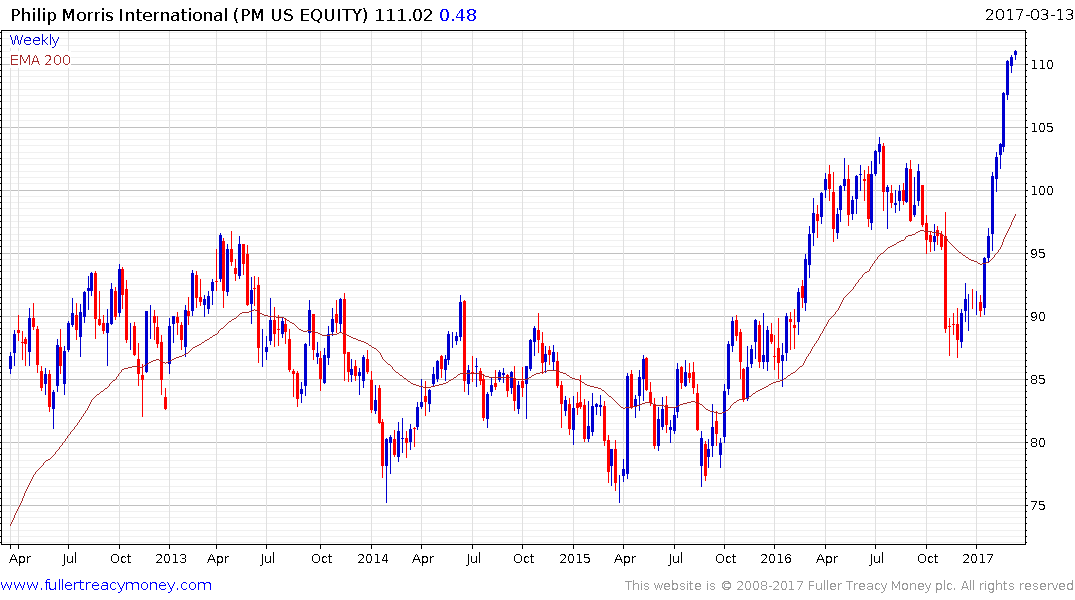Click the 105 price axis label
1075x600 pixels.
[x=1042, y=128]
